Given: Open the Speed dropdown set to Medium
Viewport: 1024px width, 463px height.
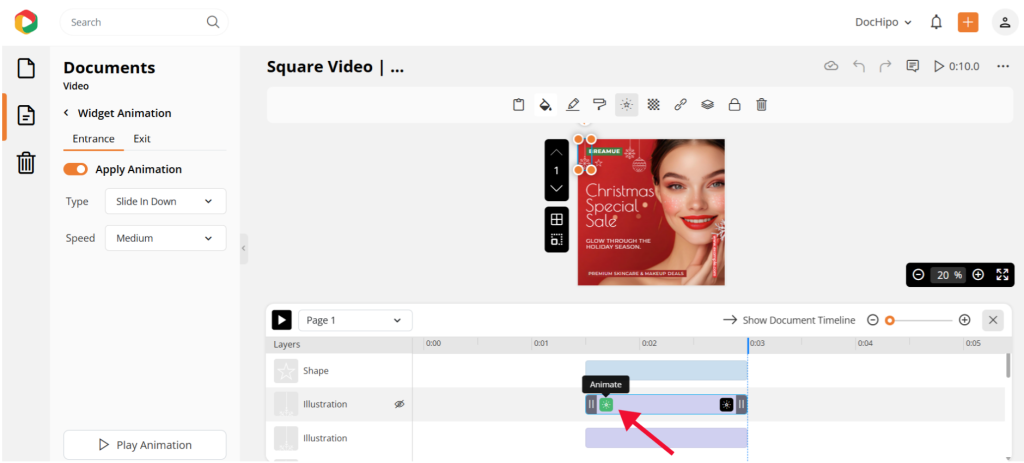Looking at the screenshot, I should click(x=165, y=238).
